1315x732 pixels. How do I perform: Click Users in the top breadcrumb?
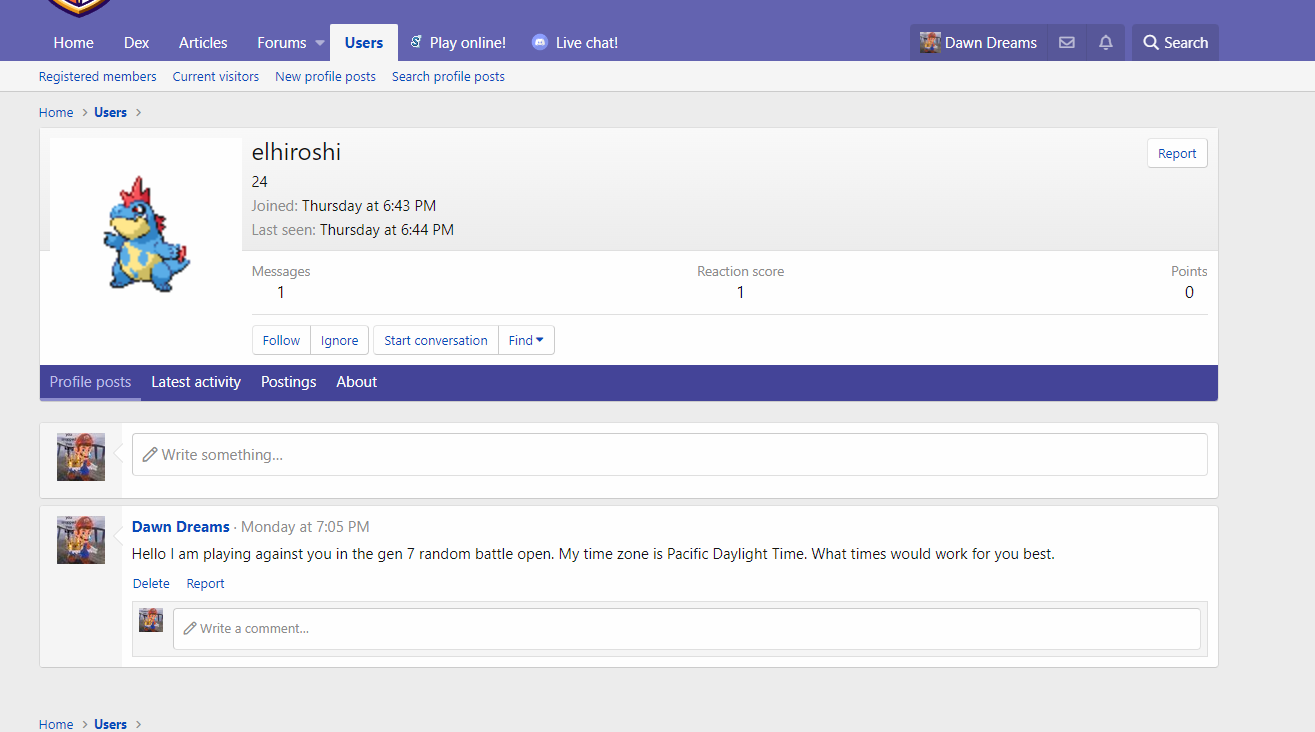click(x=110, y=113)
